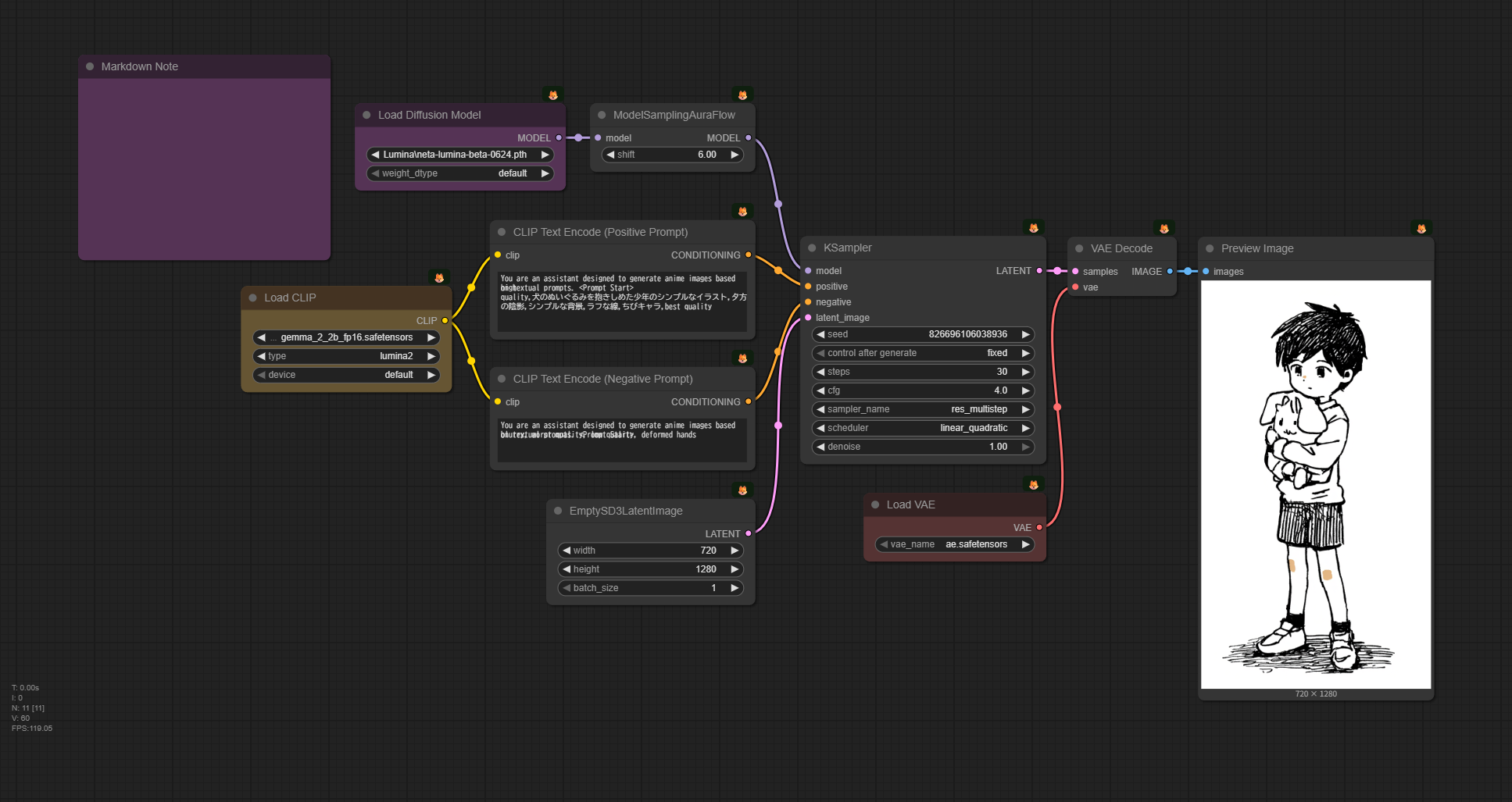Open the scheduler dropdown showing linear_quadratic

tap(923, 428)
